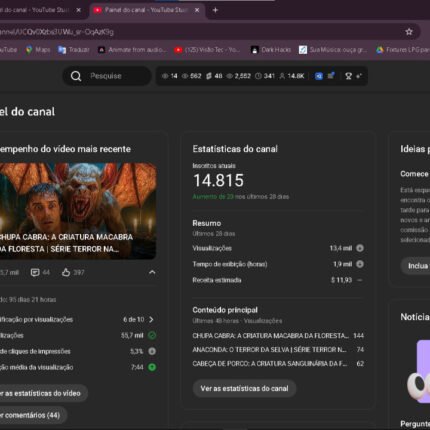Open the (125) Visão Tec YouTube bookmark

point(207,50)
